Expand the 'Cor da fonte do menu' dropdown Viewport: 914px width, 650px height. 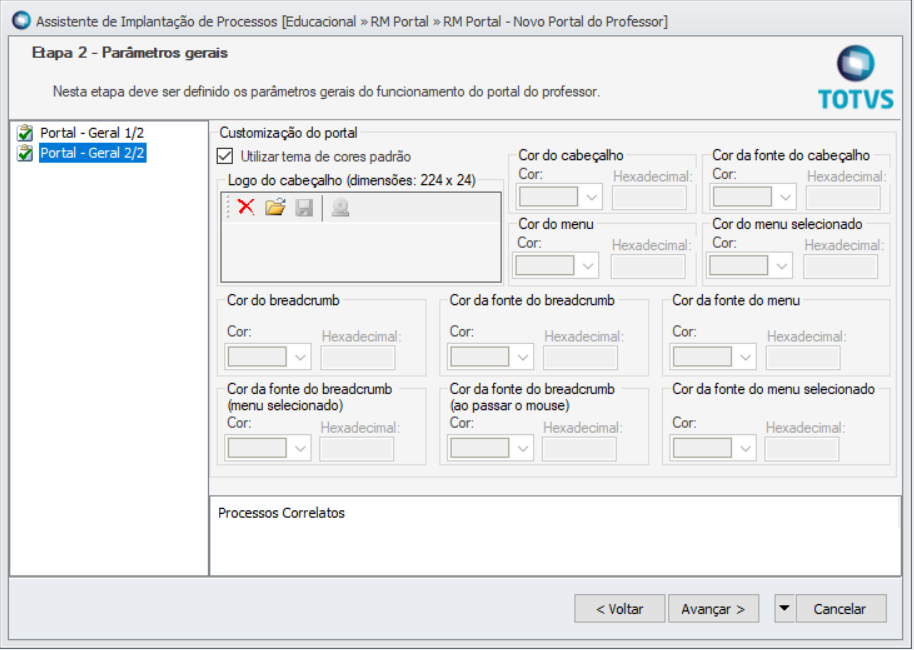tap(745, 357)
